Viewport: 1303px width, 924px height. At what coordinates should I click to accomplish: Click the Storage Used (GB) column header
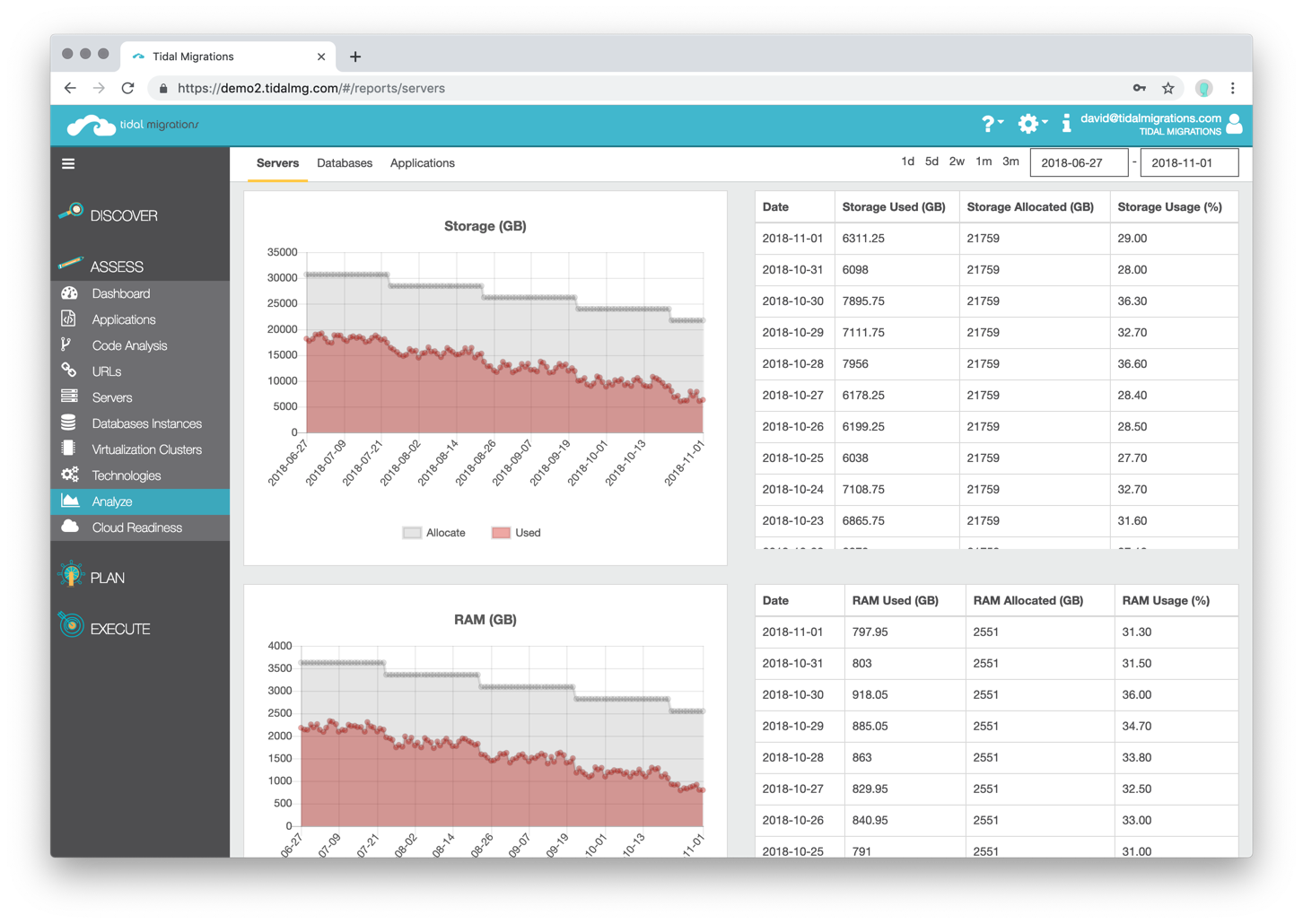click(x=894, y=207)
